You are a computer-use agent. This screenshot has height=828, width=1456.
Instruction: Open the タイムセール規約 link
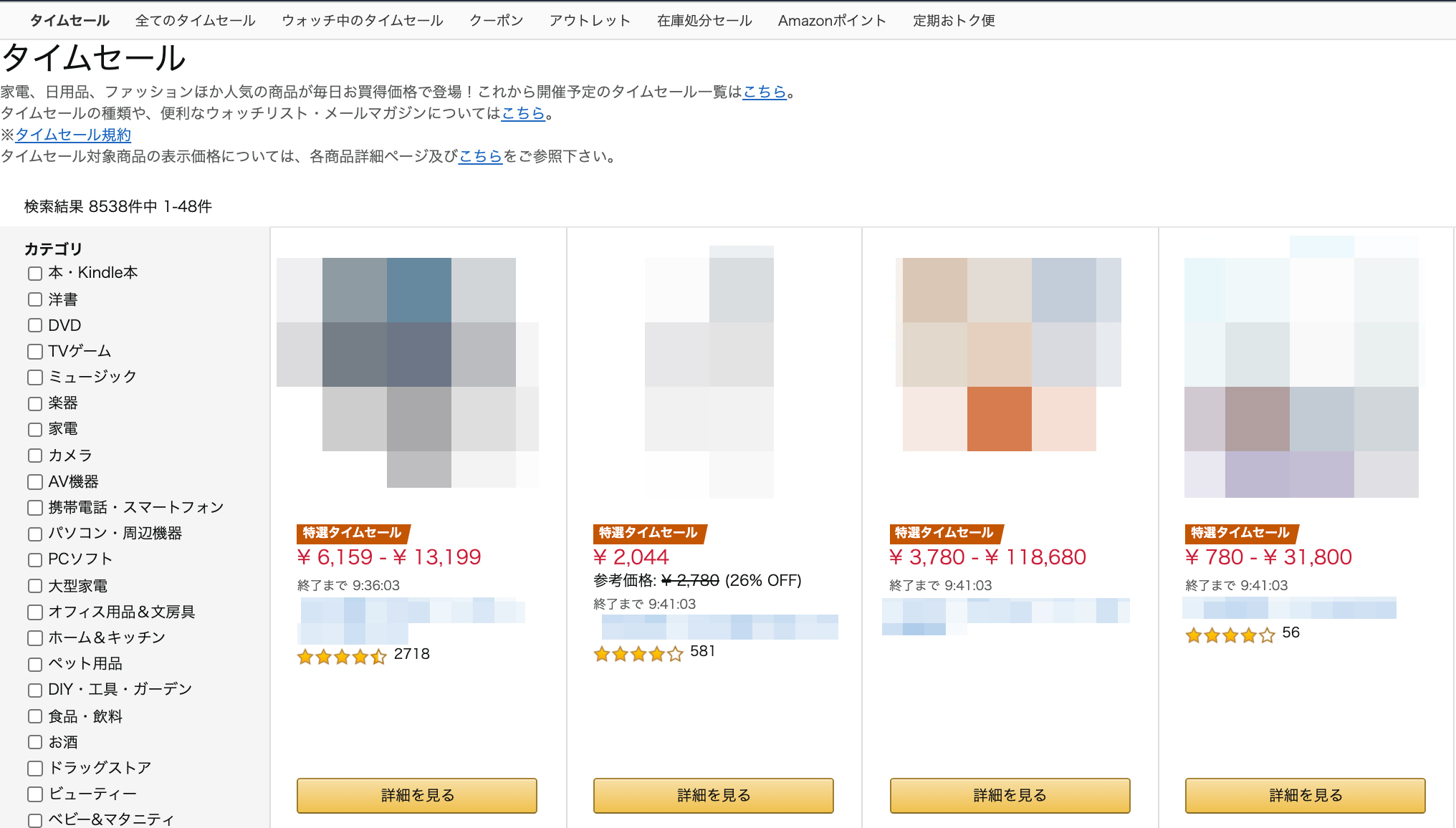(x=73, y=135)
